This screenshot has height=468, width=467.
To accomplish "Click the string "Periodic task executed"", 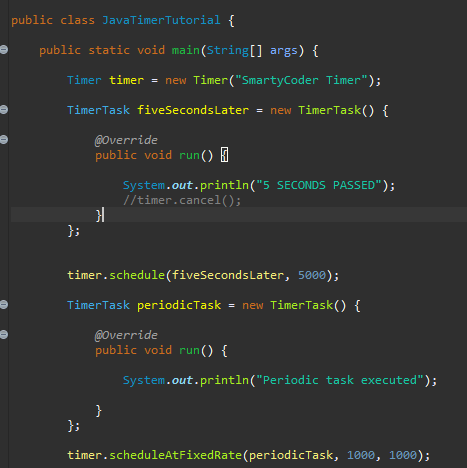I will [x=340, y=380].
